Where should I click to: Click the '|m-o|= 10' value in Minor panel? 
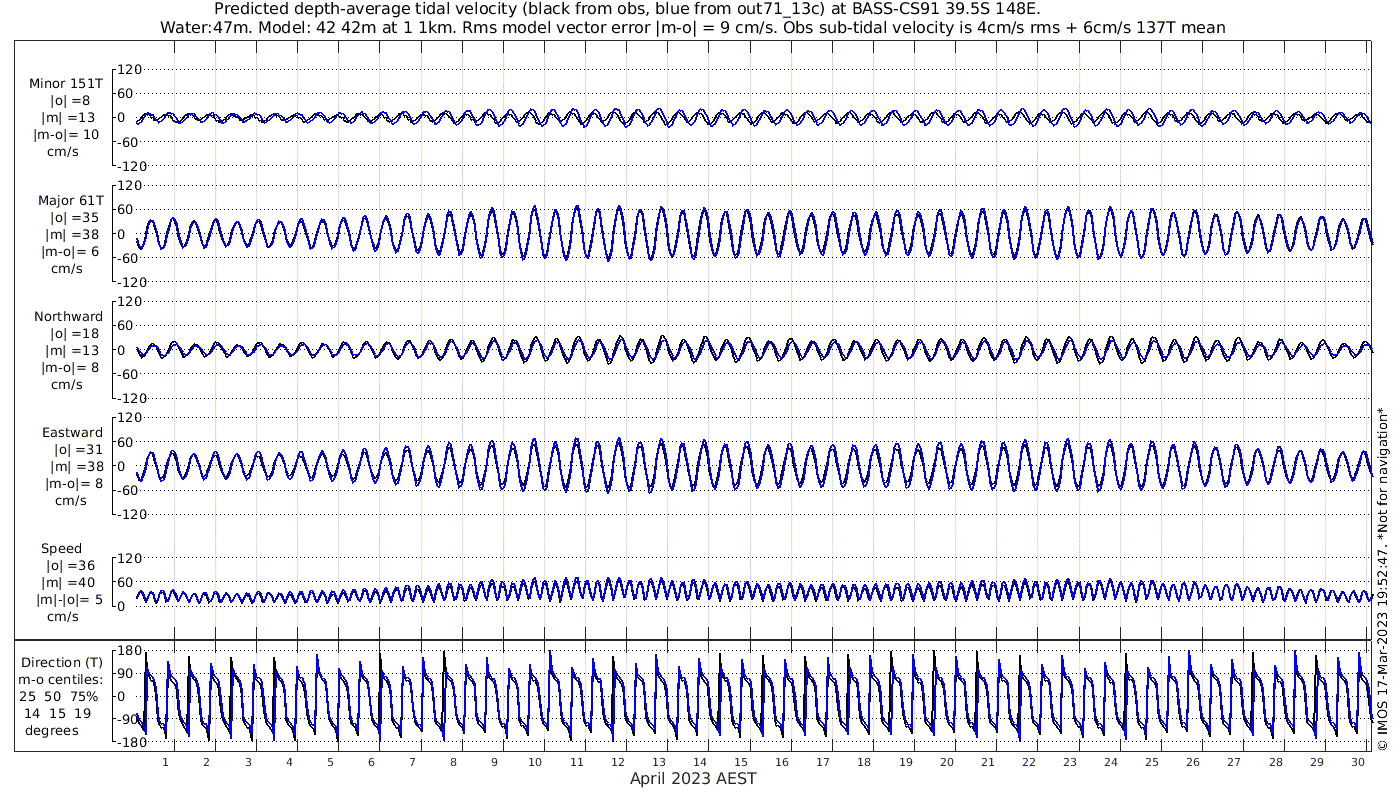point(66,135)
